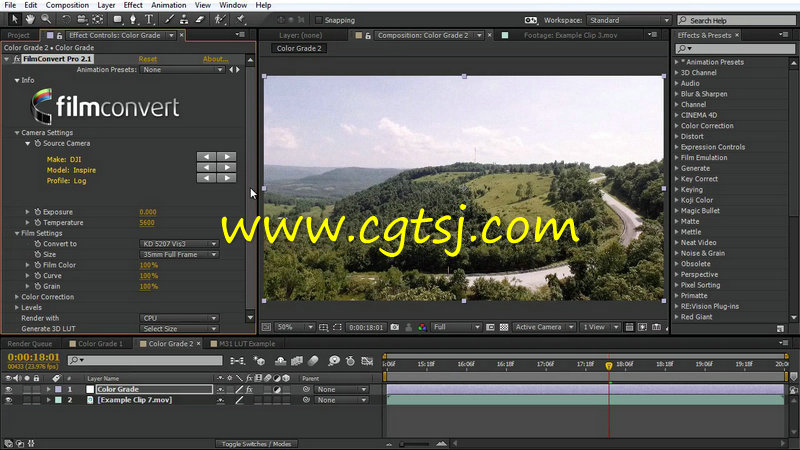The image size is (800, 450).
Task: Hide the Example Clip 7.mov layer
Action: [x=8, y=401]
